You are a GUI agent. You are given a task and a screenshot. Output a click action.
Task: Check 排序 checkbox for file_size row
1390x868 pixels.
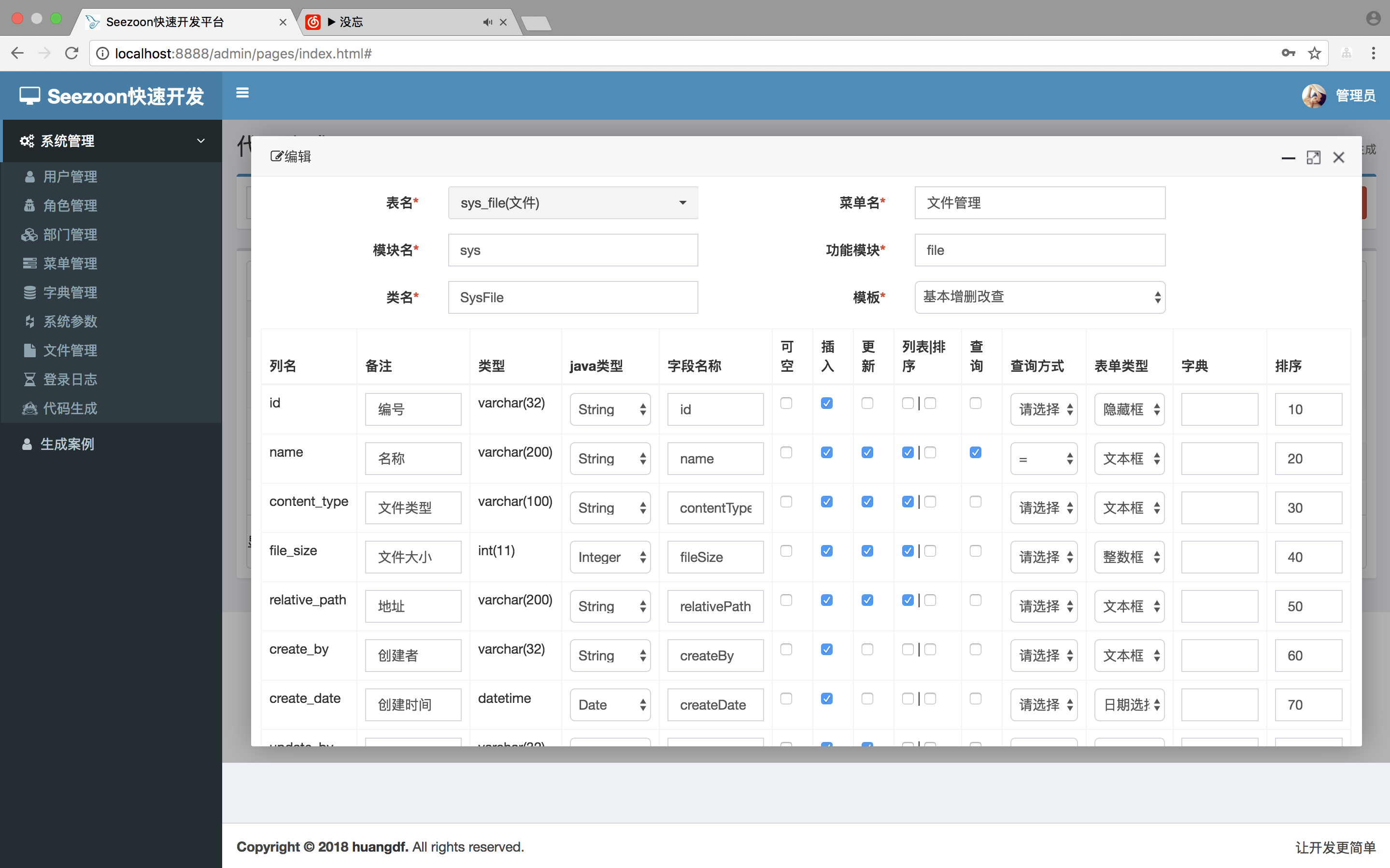930,550
